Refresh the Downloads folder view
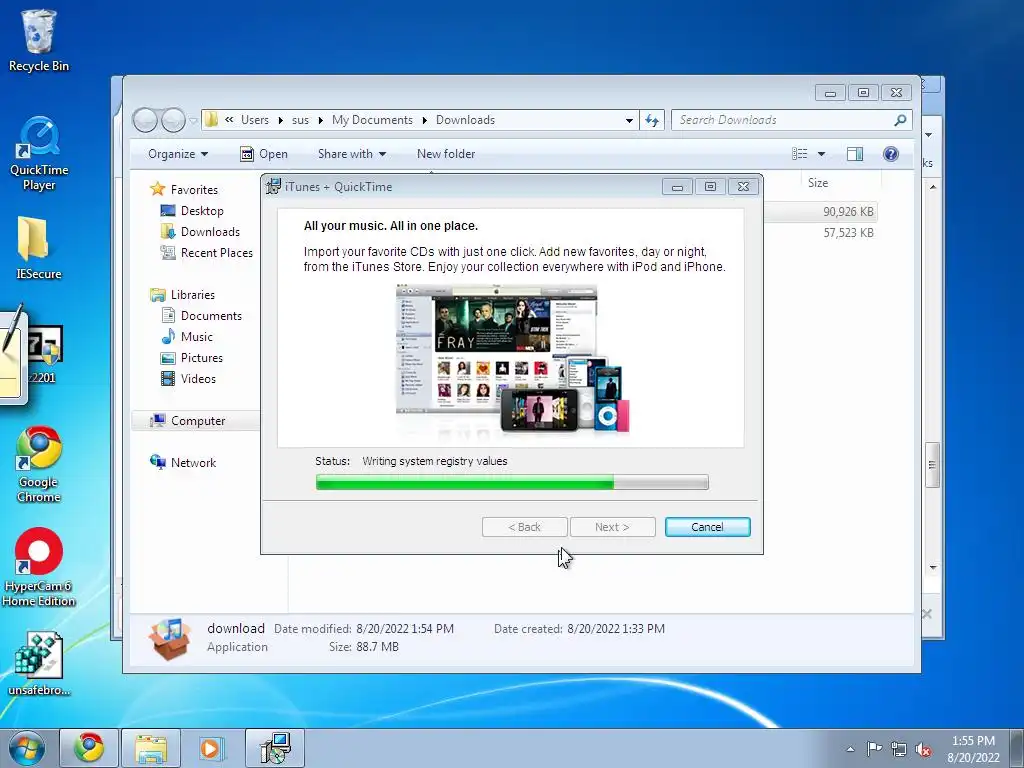Viewport: 1024px width, 768px height. tap(652, 120)
